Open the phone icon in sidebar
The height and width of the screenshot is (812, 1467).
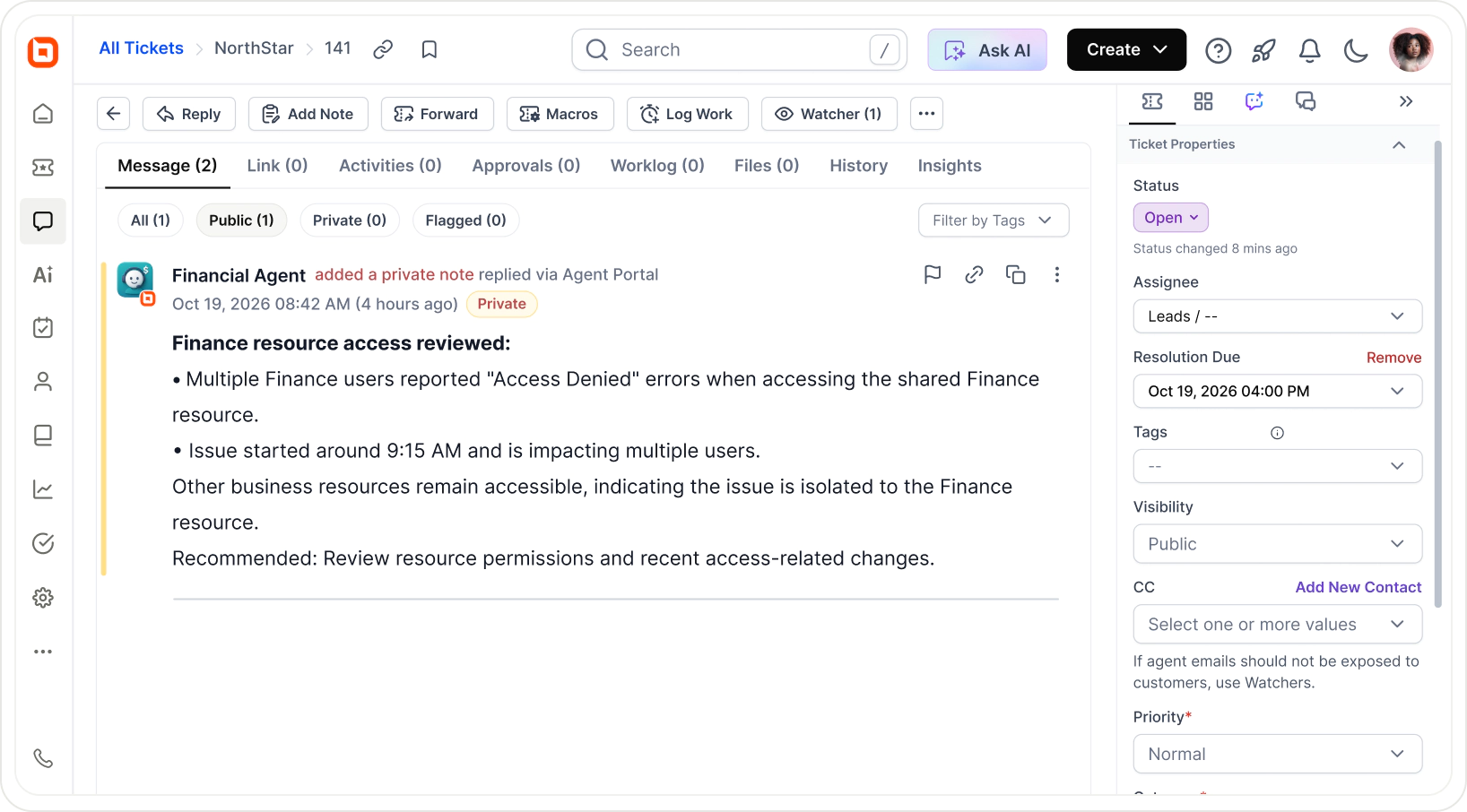coord(43,758)
